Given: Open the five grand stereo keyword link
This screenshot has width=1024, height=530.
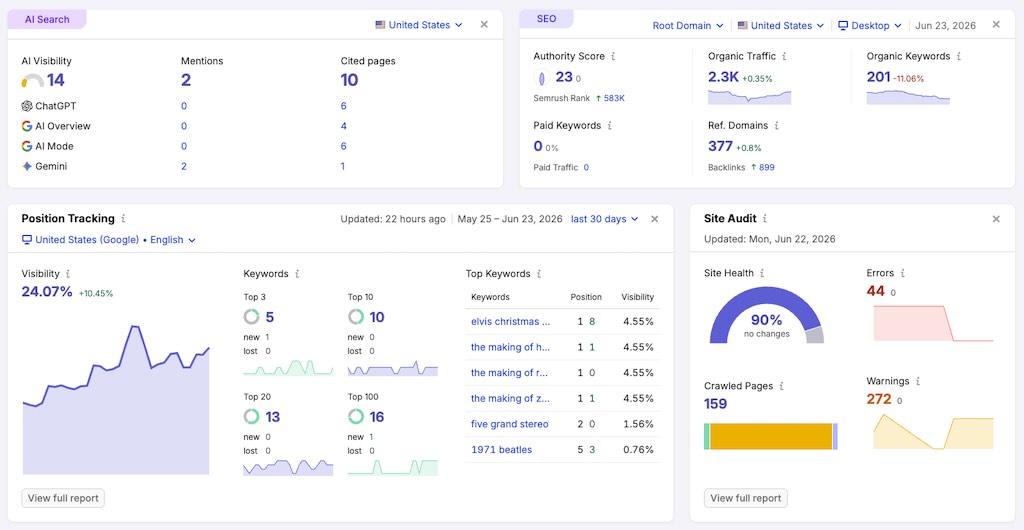Looking at the screenshot, I should pos(509,424).
